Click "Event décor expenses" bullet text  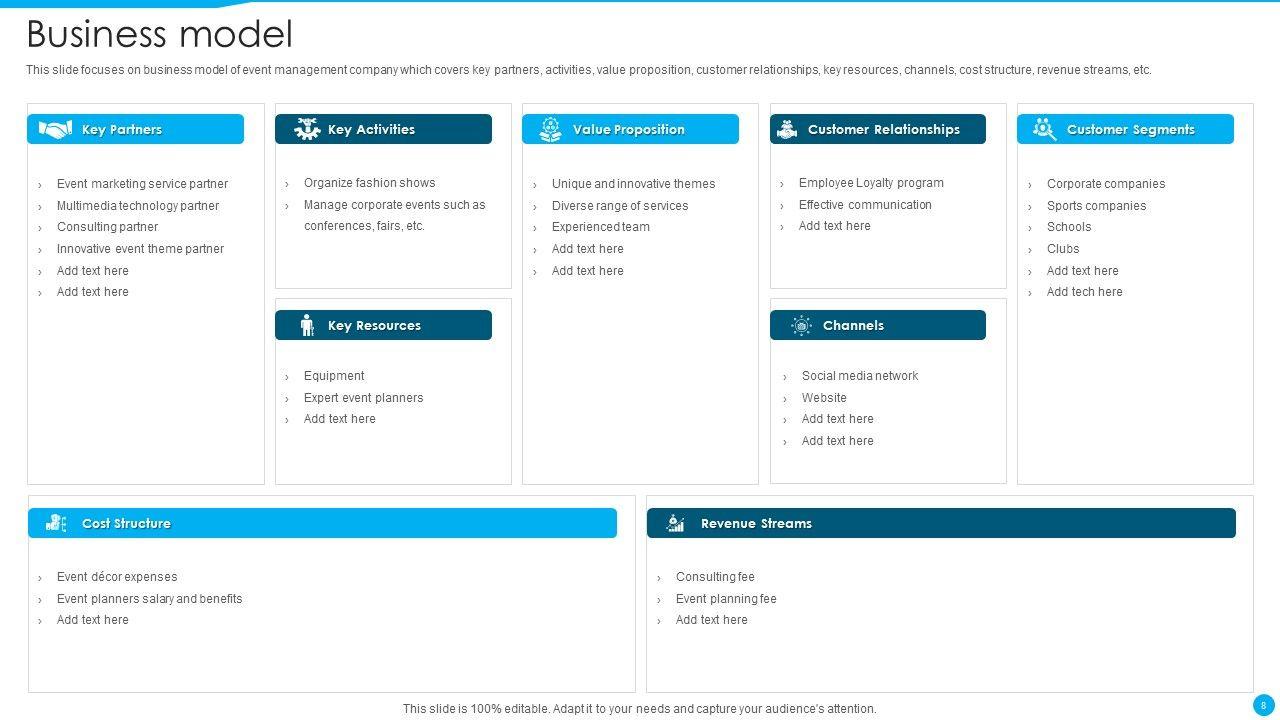(x=117, y=577)
